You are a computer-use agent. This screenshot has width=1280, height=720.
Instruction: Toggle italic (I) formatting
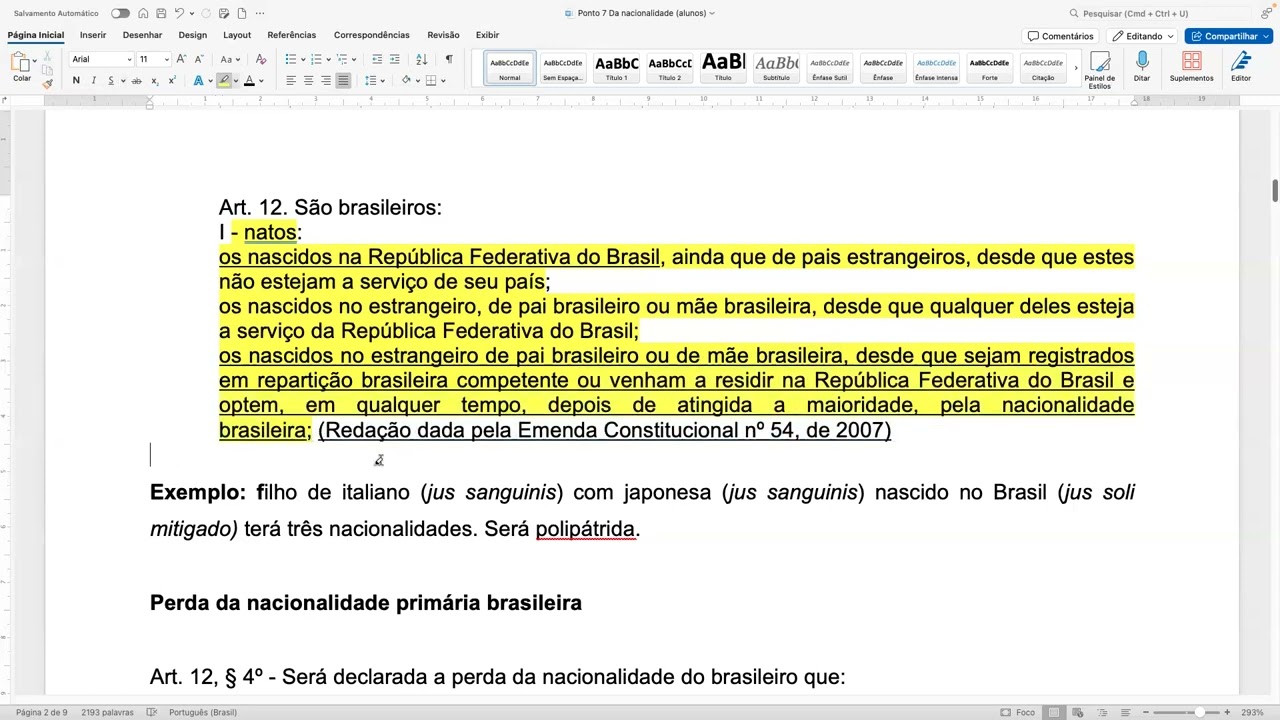coord(94,80)
